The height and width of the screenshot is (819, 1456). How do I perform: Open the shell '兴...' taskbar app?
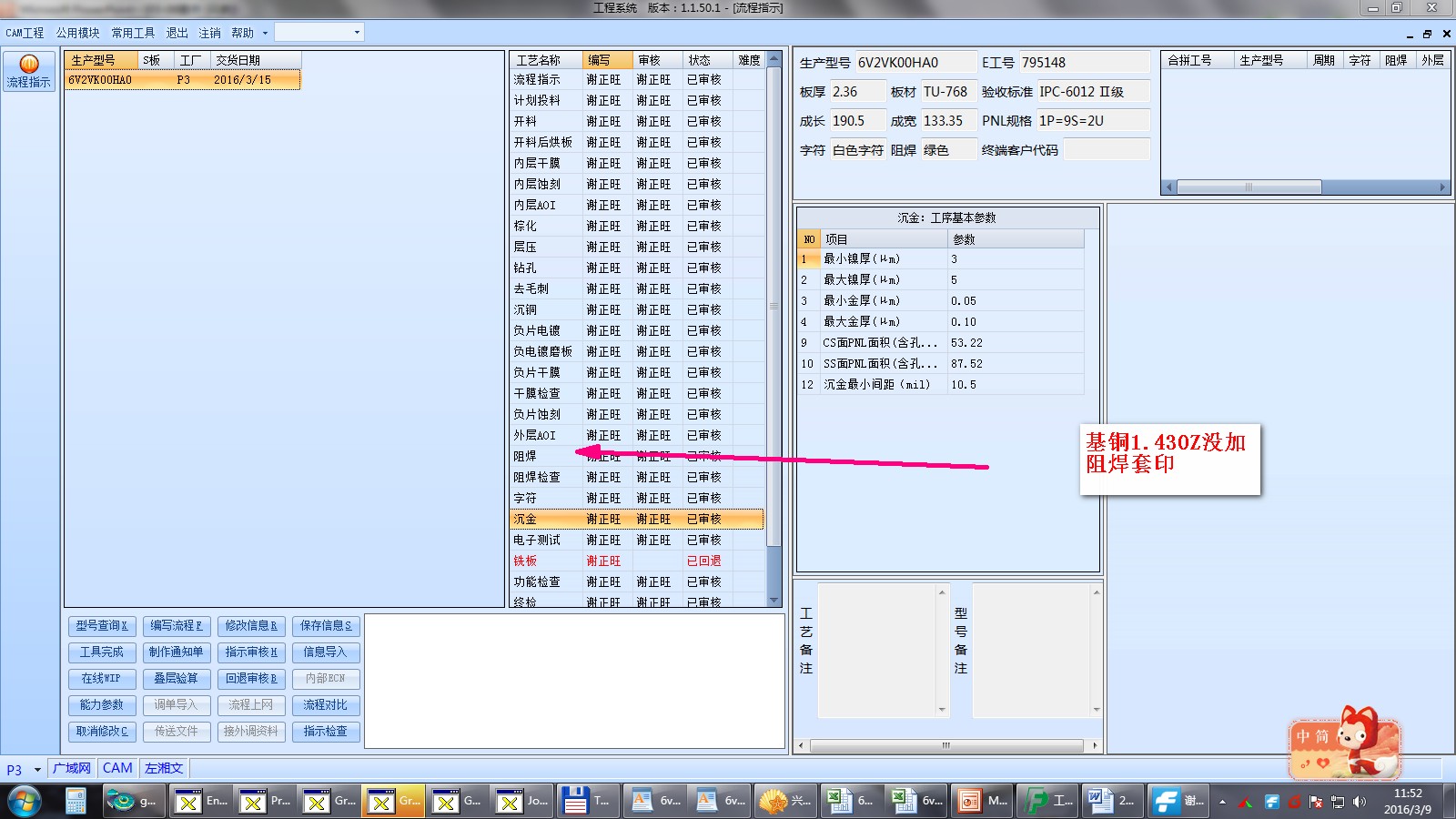tap(784, 801)
